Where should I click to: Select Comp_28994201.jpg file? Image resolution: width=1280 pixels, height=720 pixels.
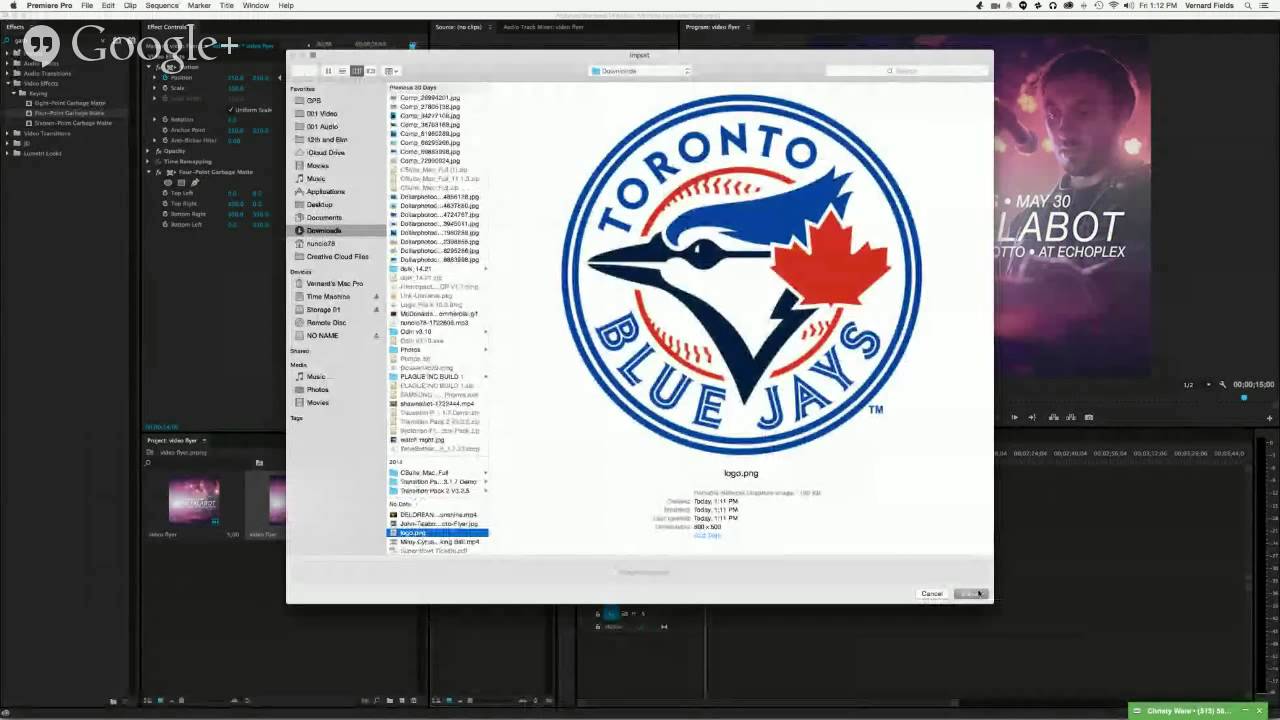tap(430, 98)
